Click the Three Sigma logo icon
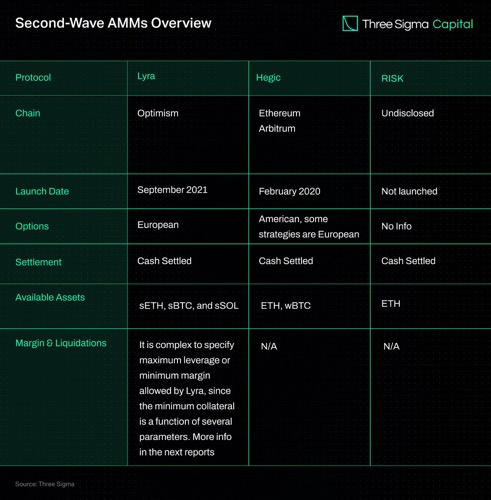The image size is (491, 500). pyautogui.click(x=350, y=24)
